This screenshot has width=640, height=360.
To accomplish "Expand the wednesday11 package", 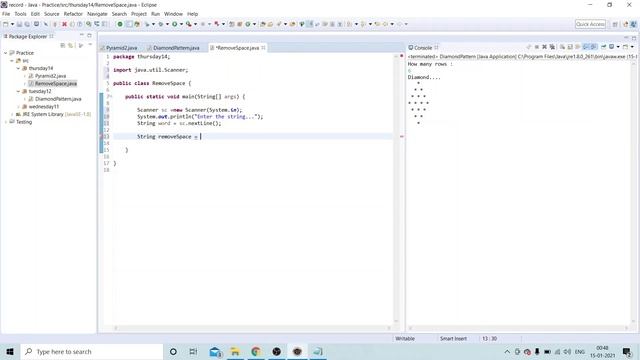I will click(x=18, y=107).
